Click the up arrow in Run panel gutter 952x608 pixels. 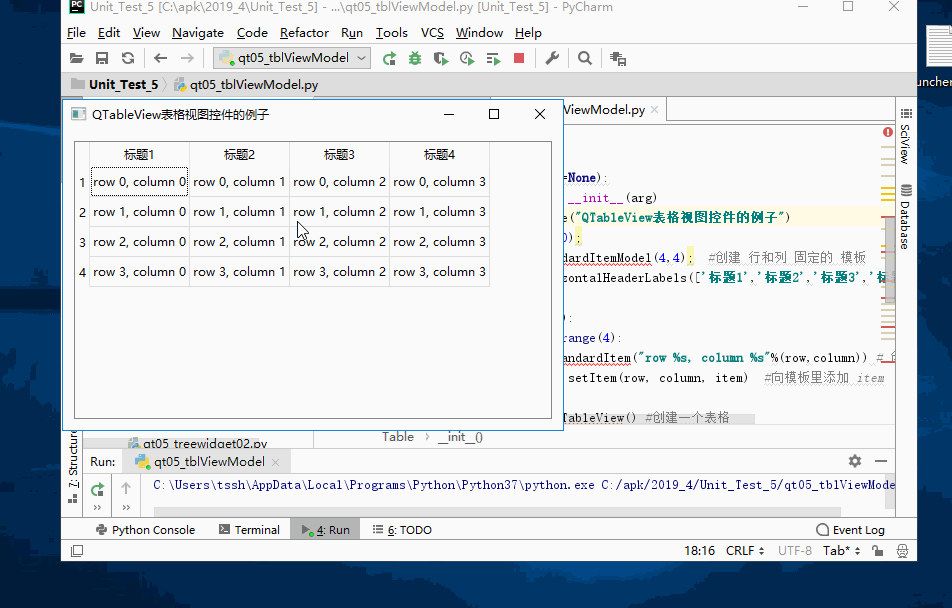point(126,488)
